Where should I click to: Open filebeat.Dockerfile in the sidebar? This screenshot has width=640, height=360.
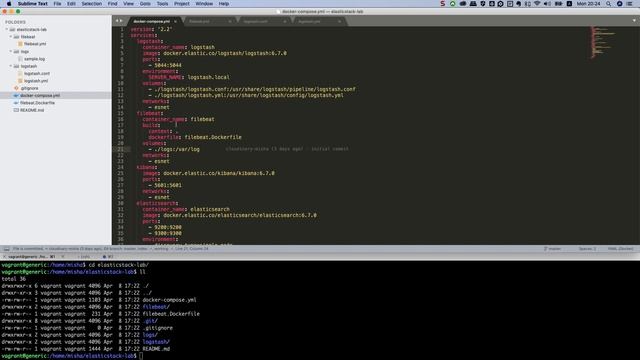coord(38,103)
